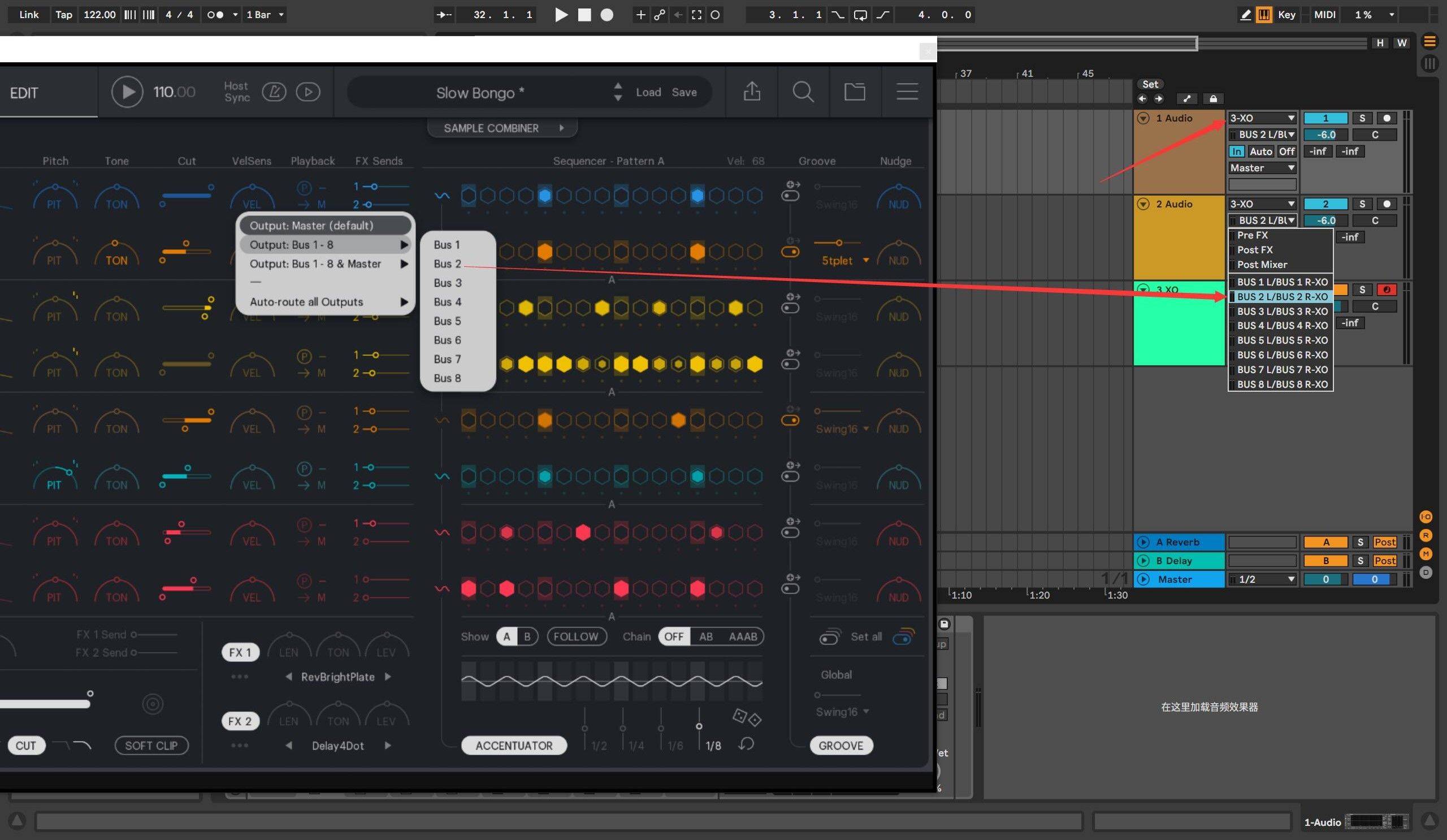This screenshot has height=840, width=1447.
Task: Toggle the Ableton draw mode pencil icon
Action: pyautogui.click(x=1245, y=15)
